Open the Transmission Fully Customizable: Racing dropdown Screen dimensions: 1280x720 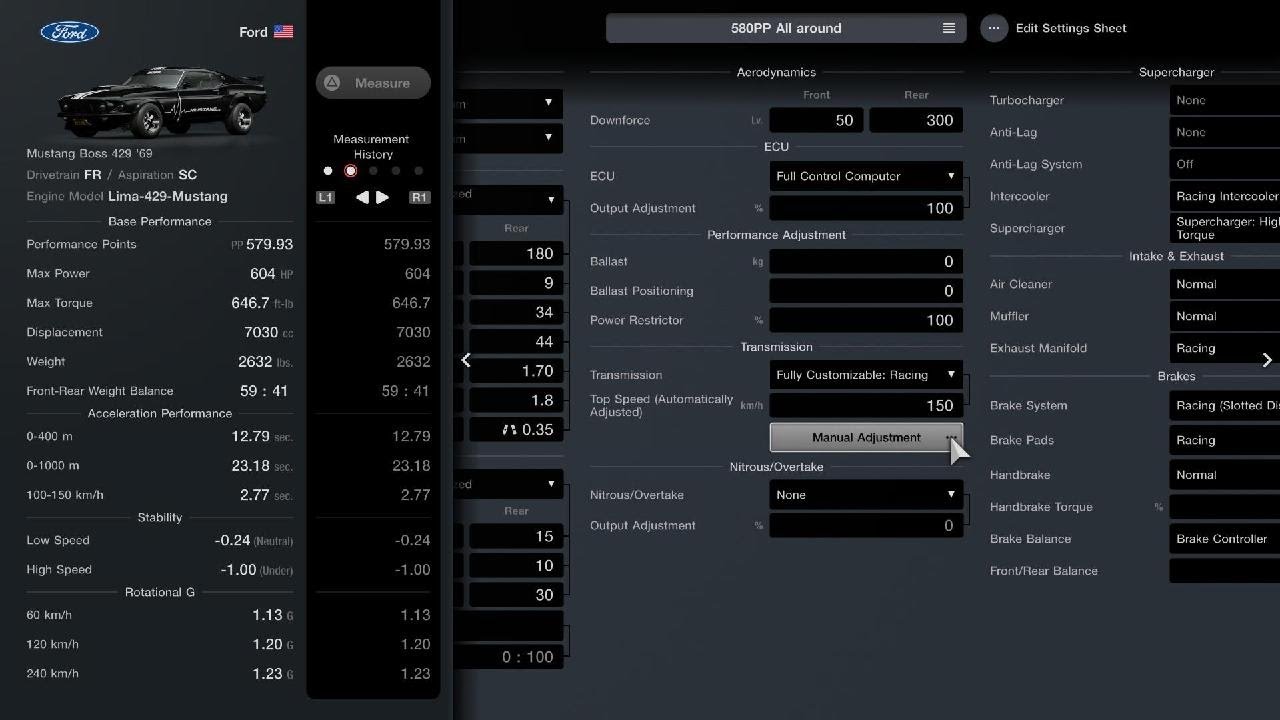click(x=866, y=375)
